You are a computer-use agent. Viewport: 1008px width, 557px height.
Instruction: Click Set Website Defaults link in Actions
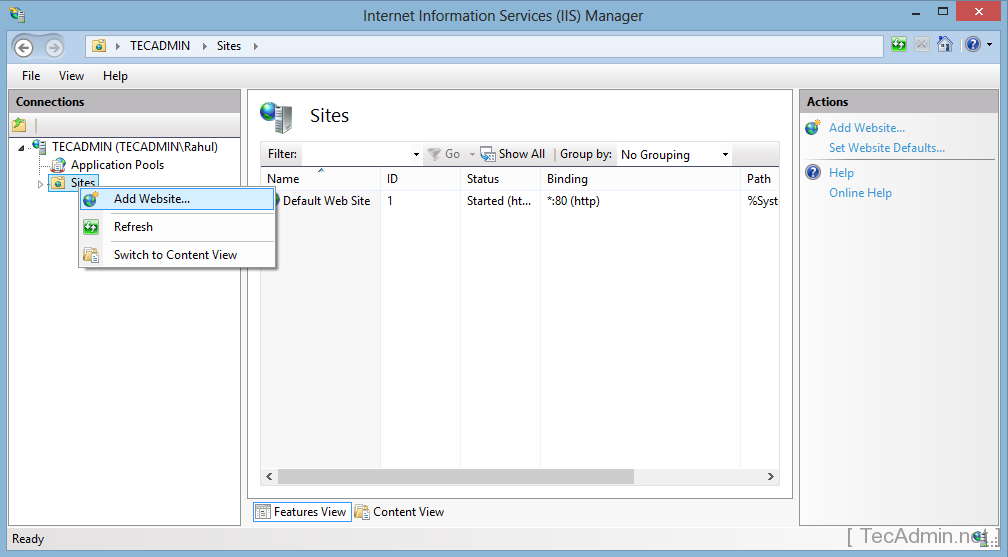click(886, 148)
